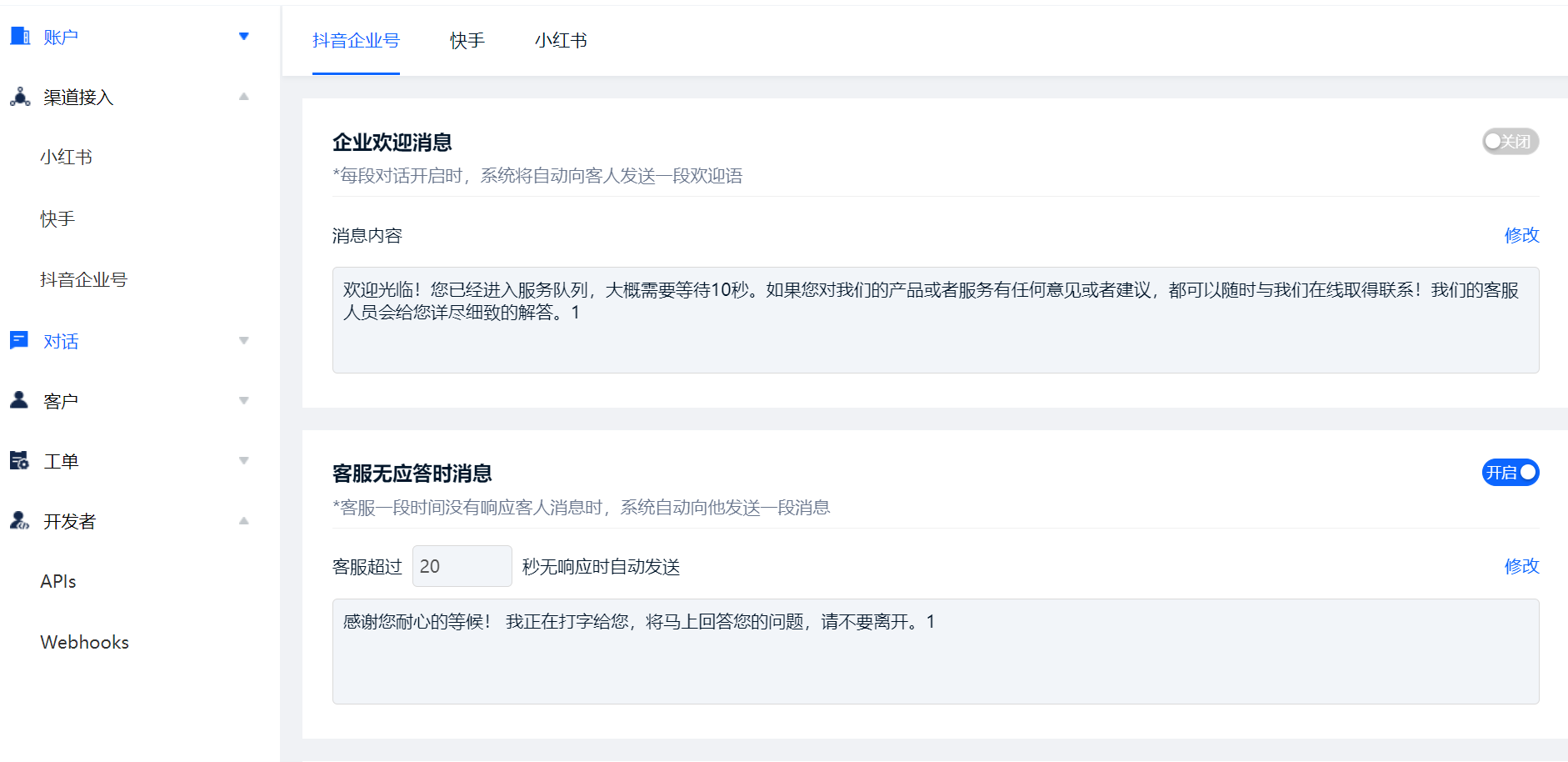1568x762 pixels.
Task: Turn off the 客服无应答时消息 switch
Action: point(1511,473)
